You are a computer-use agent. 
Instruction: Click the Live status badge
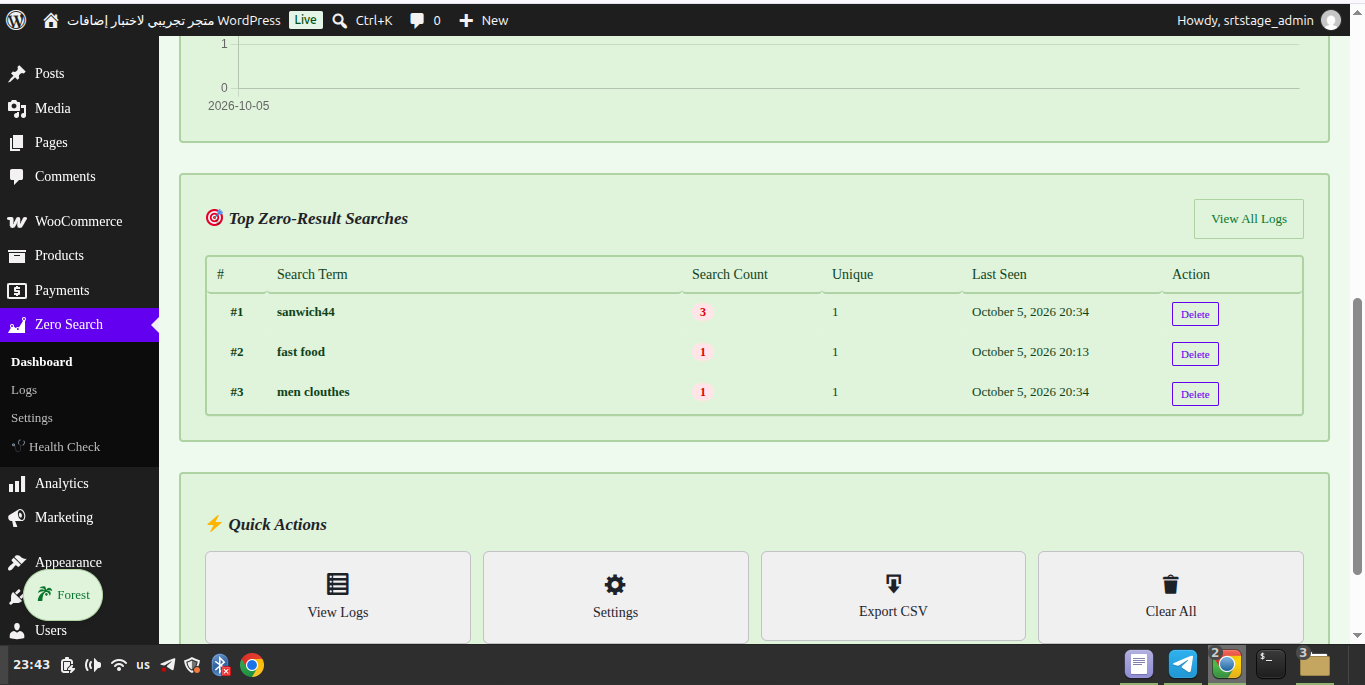click(x=306, y=20)
